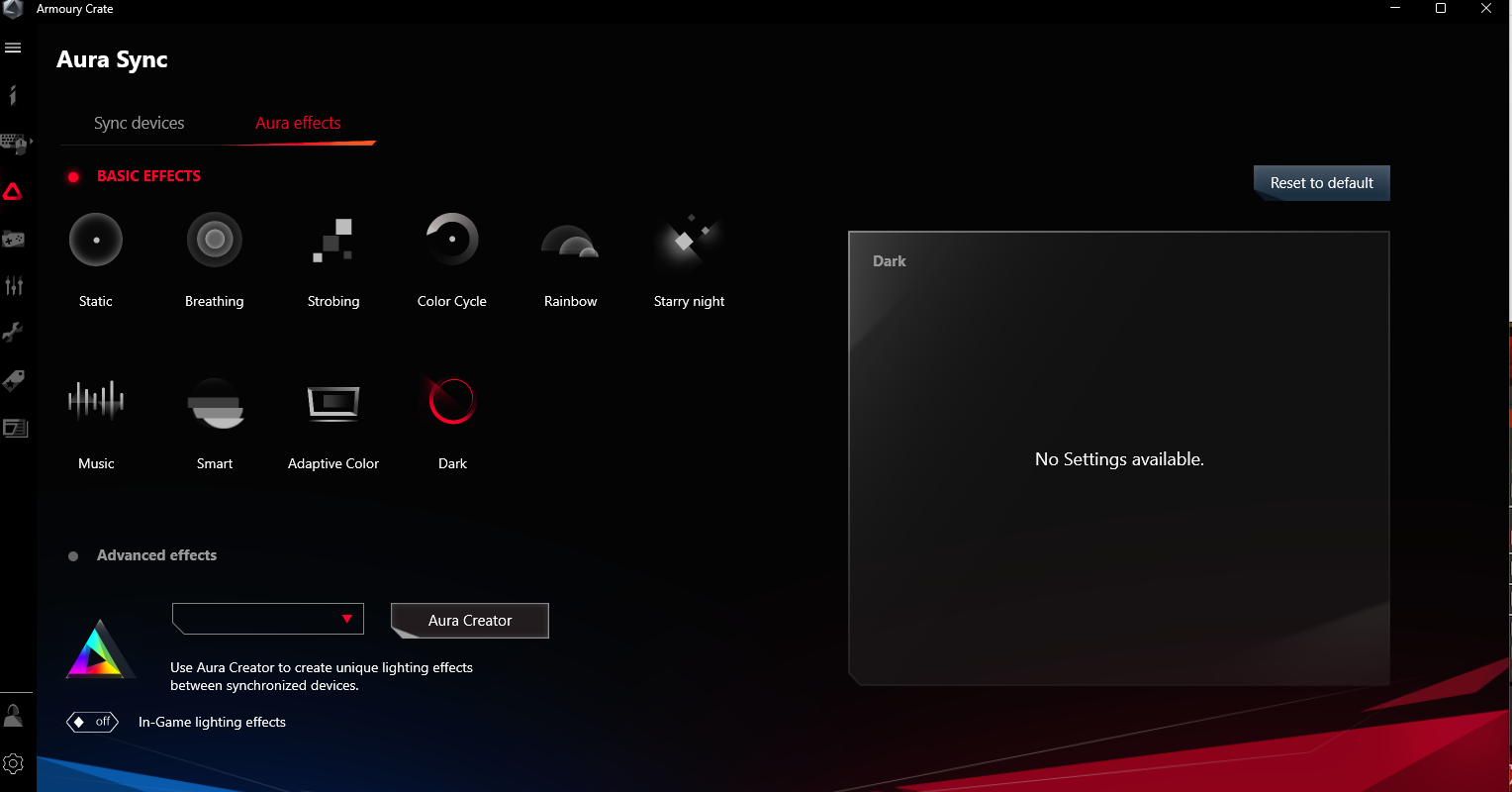1512x792 pixels.
Task: Click the Armoury Crate logo in the title bar
Action: [x=12, y=9]
